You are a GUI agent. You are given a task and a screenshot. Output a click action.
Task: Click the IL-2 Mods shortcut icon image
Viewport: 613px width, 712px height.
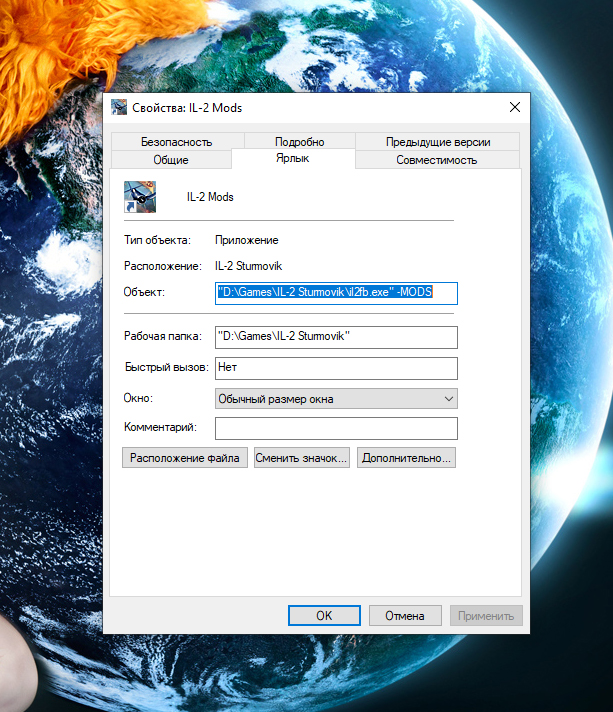[x=140, y=197]
